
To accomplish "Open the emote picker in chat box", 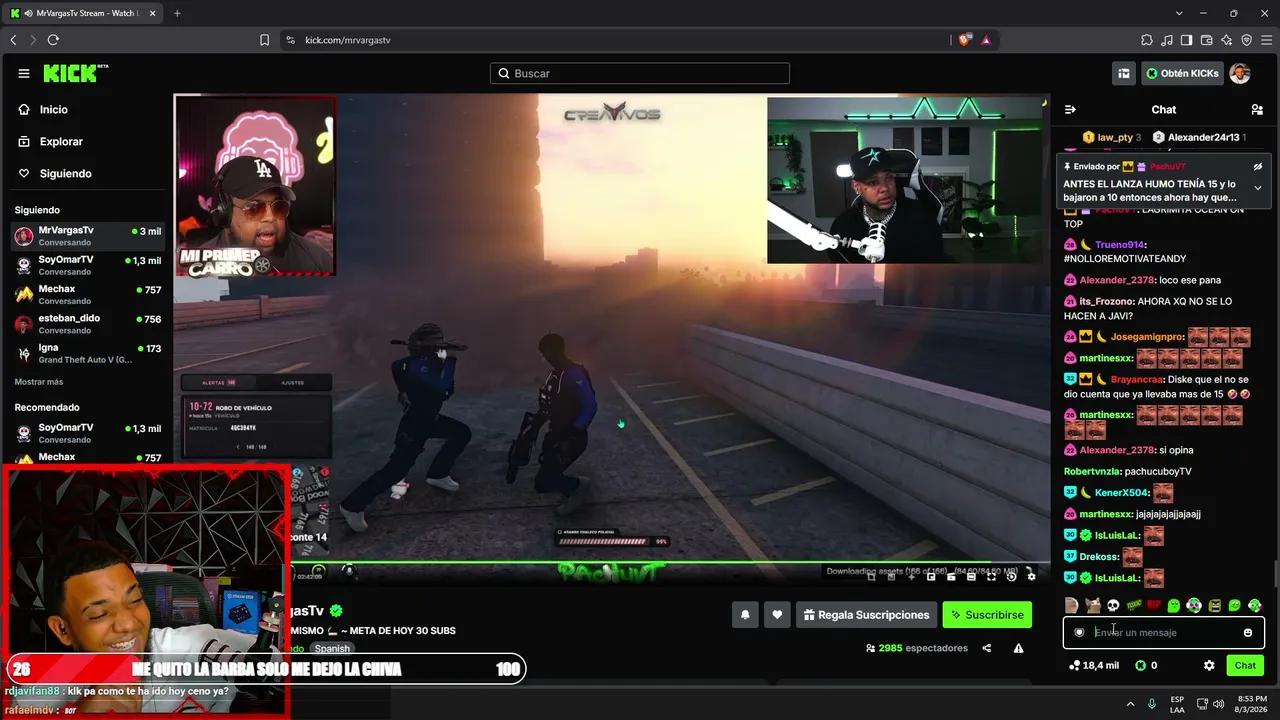I will click(1248, 632).
